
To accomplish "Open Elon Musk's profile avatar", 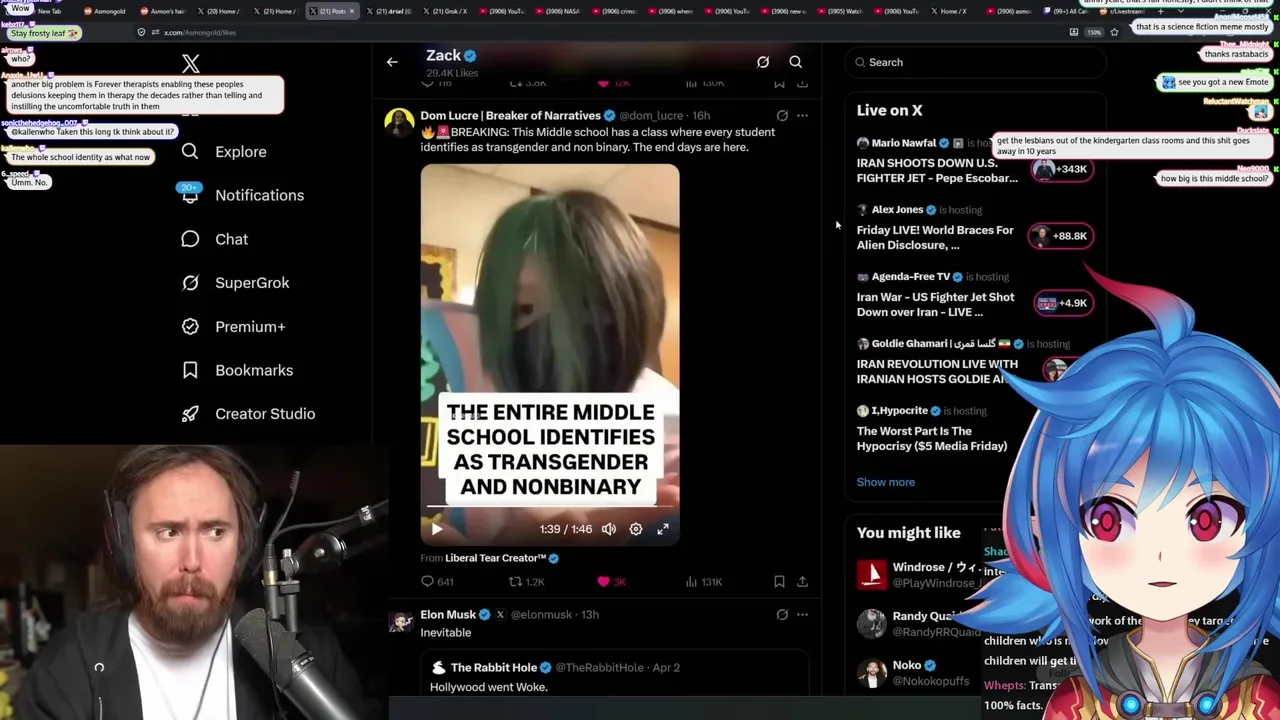I will [x=400, y=622].
